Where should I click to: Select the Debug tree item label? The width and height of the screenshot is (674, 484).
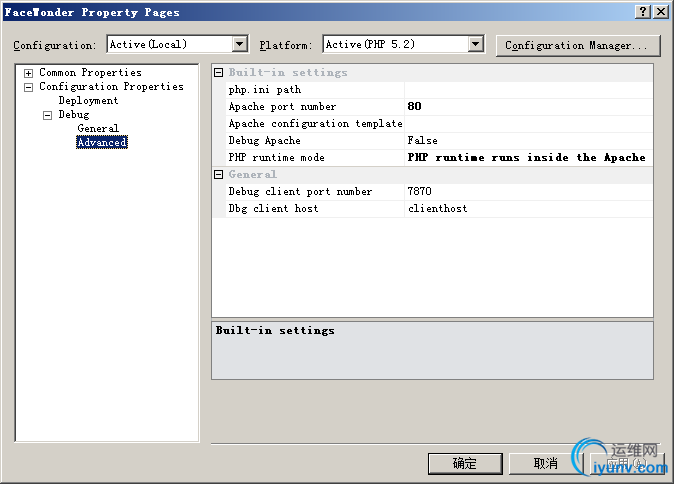[x=74, y=115]
